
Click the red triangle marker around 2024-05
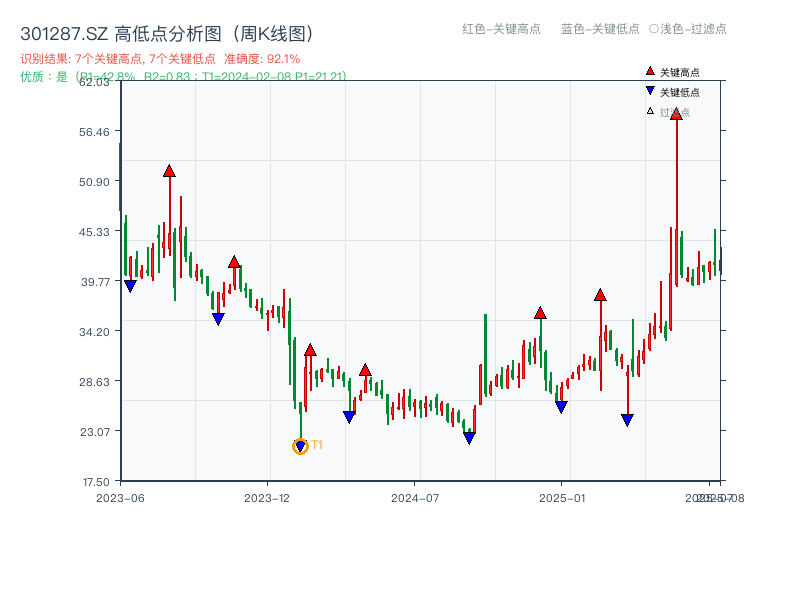point(367,368)
